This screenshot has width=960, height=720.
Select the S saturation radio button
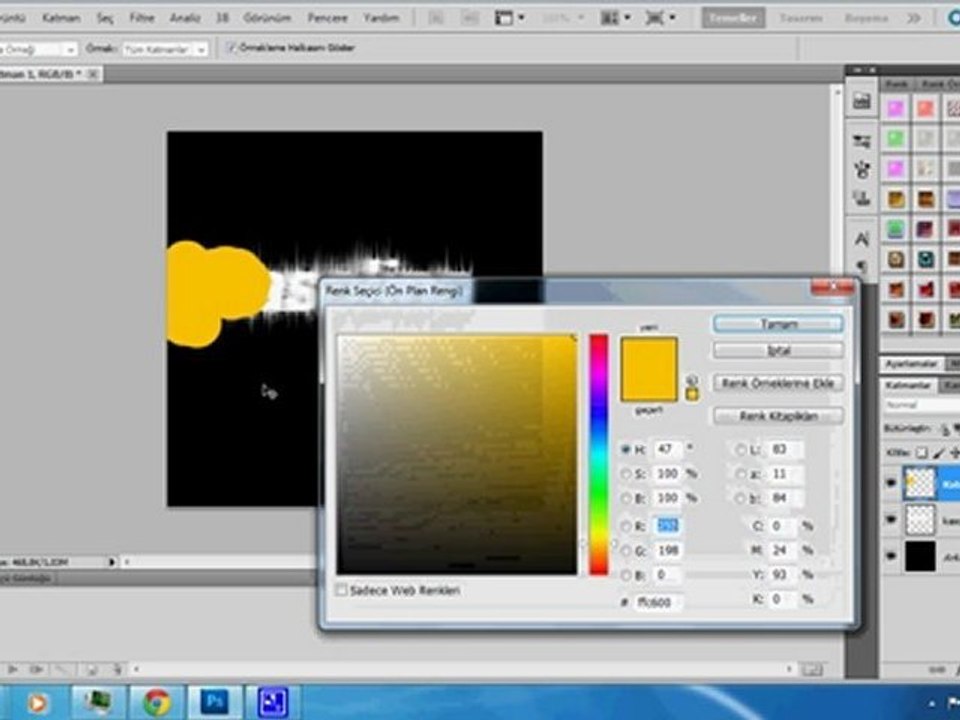pyautogui.click(x=626, y=474)
